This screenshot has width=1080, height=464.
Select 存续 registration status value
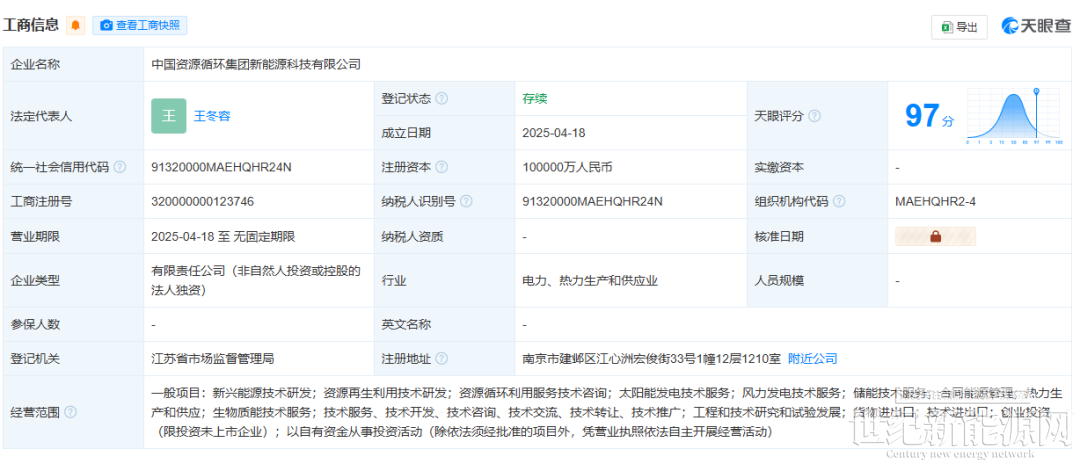point(534,98)
